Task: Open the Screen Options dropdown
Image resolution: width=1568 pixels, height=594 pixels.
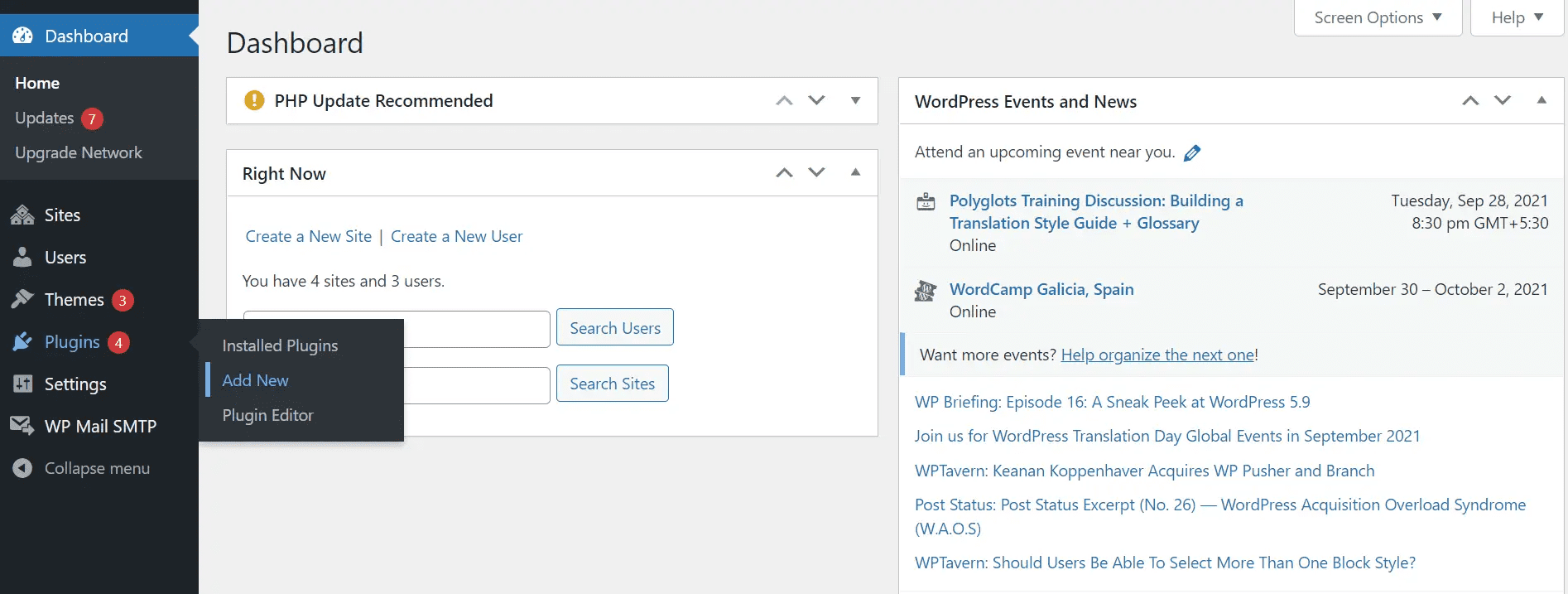Action: (1378, 17)
